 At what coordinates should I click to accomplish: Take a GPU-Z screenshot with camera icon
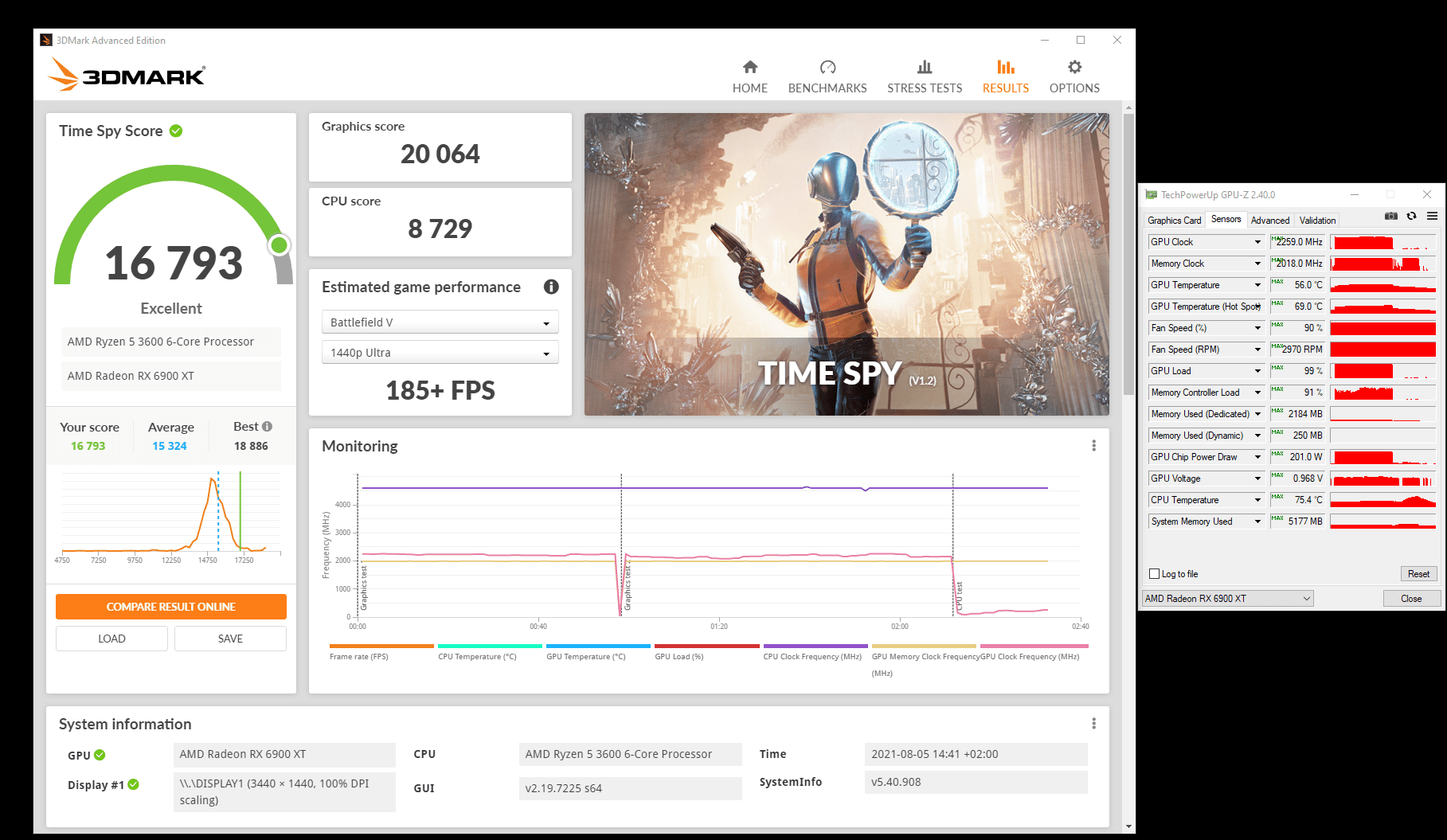point(1391,216)
